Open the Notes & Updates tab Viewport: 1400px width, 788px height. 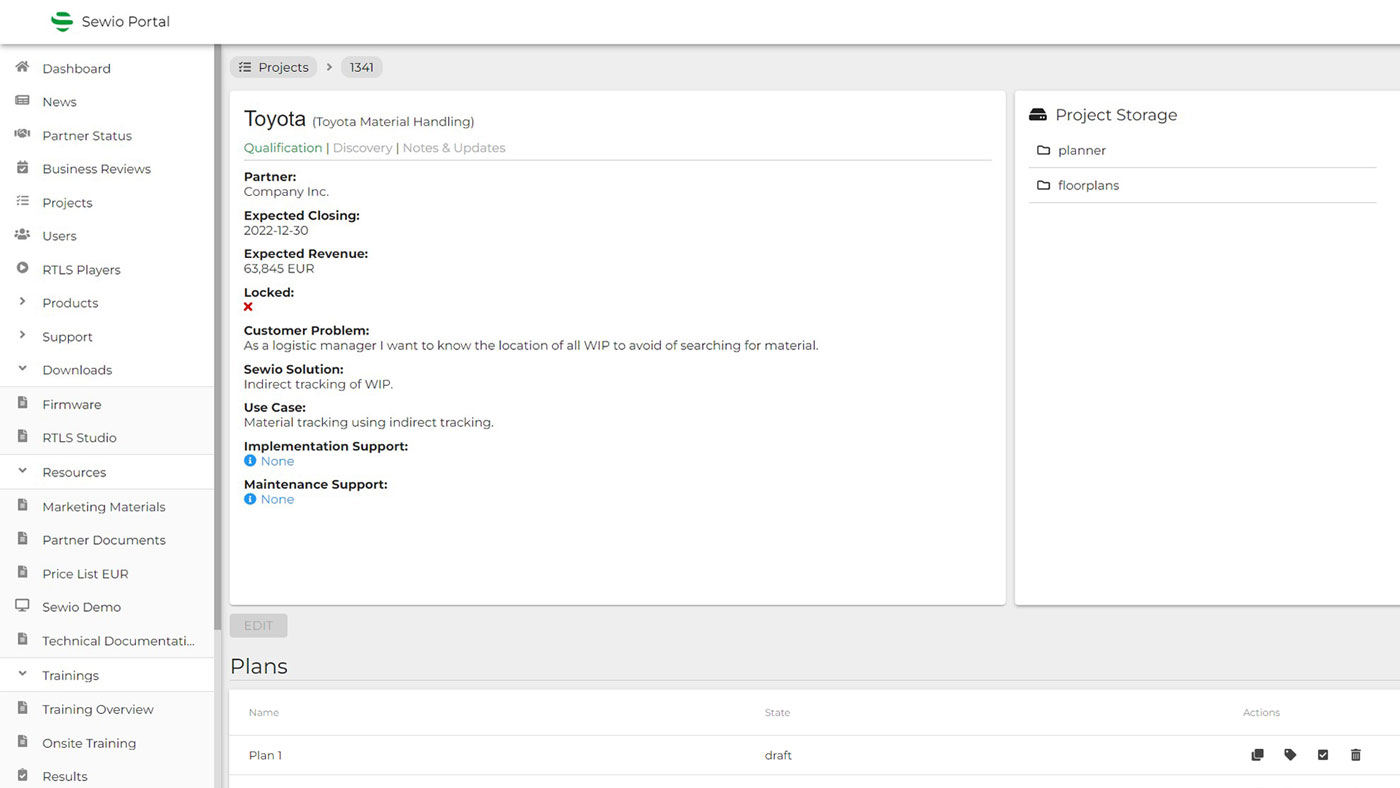pos(454,148)
